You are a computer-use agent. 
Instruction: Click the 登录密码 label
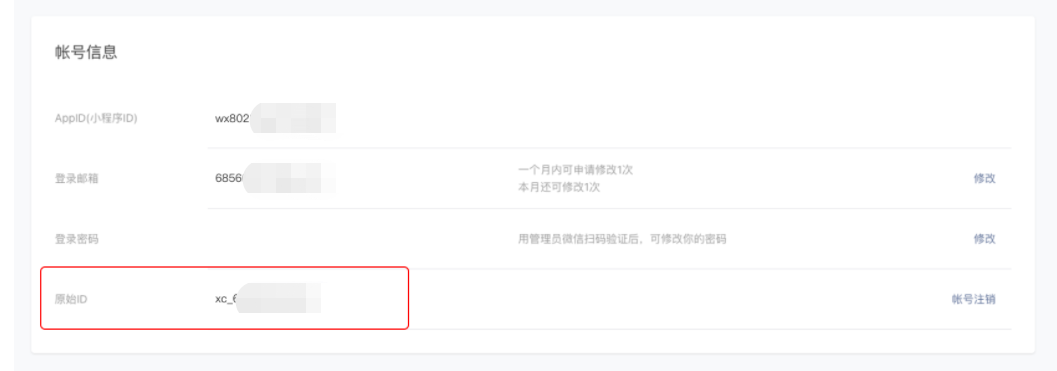coord(77,239)
